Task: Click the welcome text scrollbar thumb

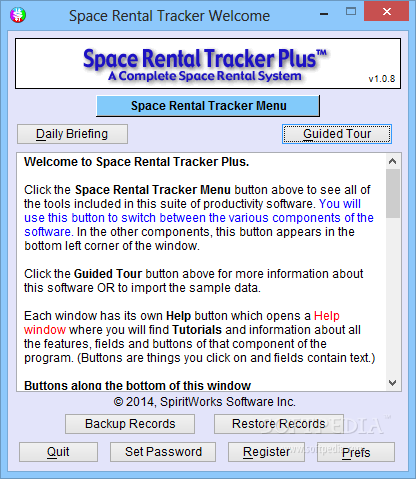Action: (x=393, y=193)
